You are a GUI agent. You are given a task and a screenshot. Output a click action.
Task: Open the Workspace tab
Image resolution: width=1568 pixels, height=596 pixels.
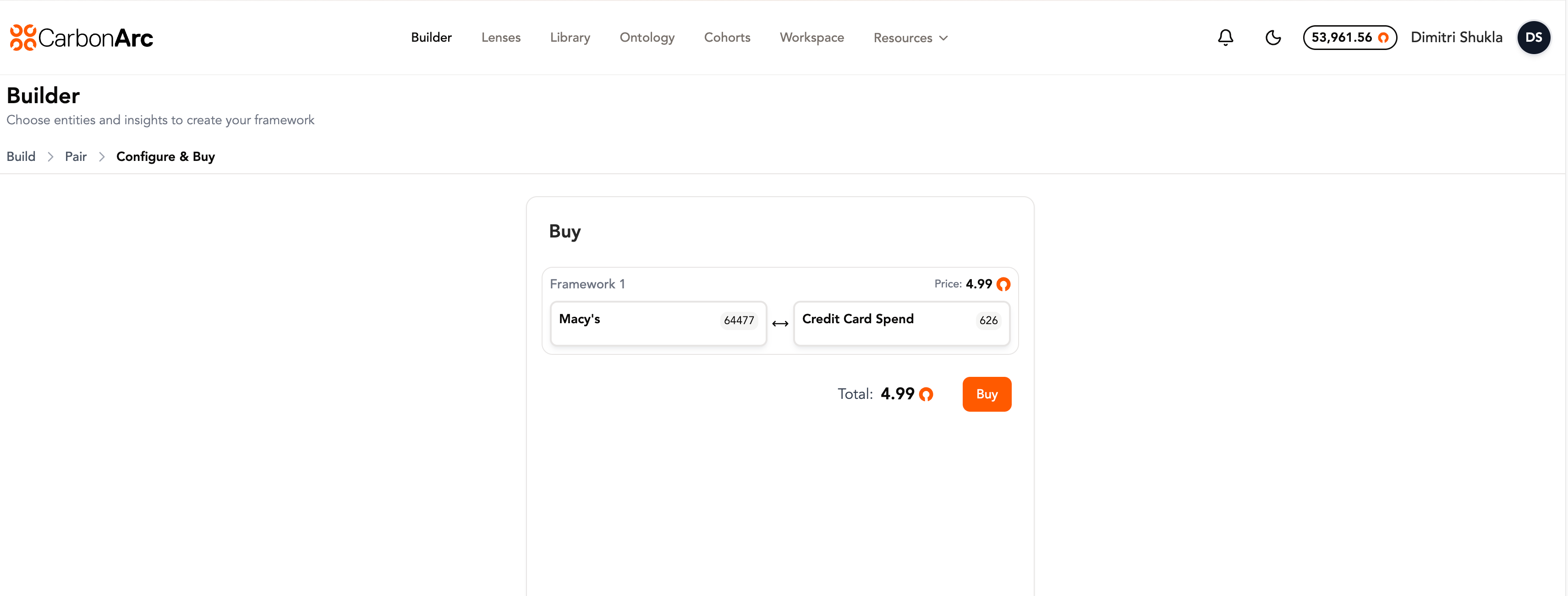811,38
